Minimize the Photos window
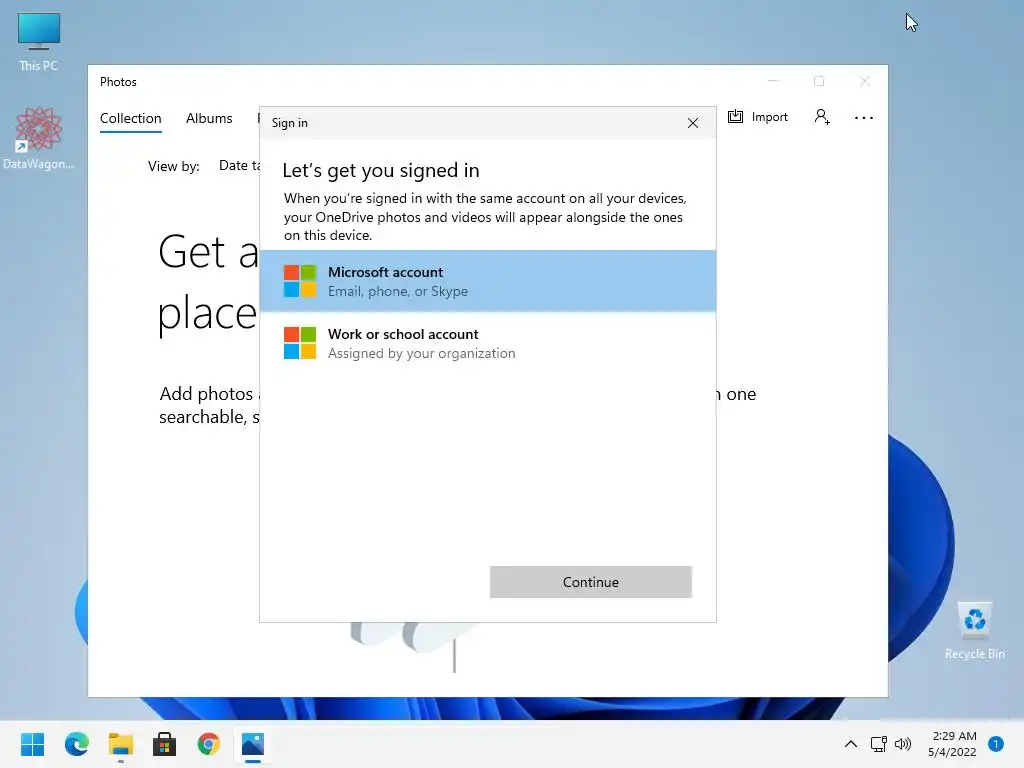Screen dimensions: 1024x768 coord(773,81)
